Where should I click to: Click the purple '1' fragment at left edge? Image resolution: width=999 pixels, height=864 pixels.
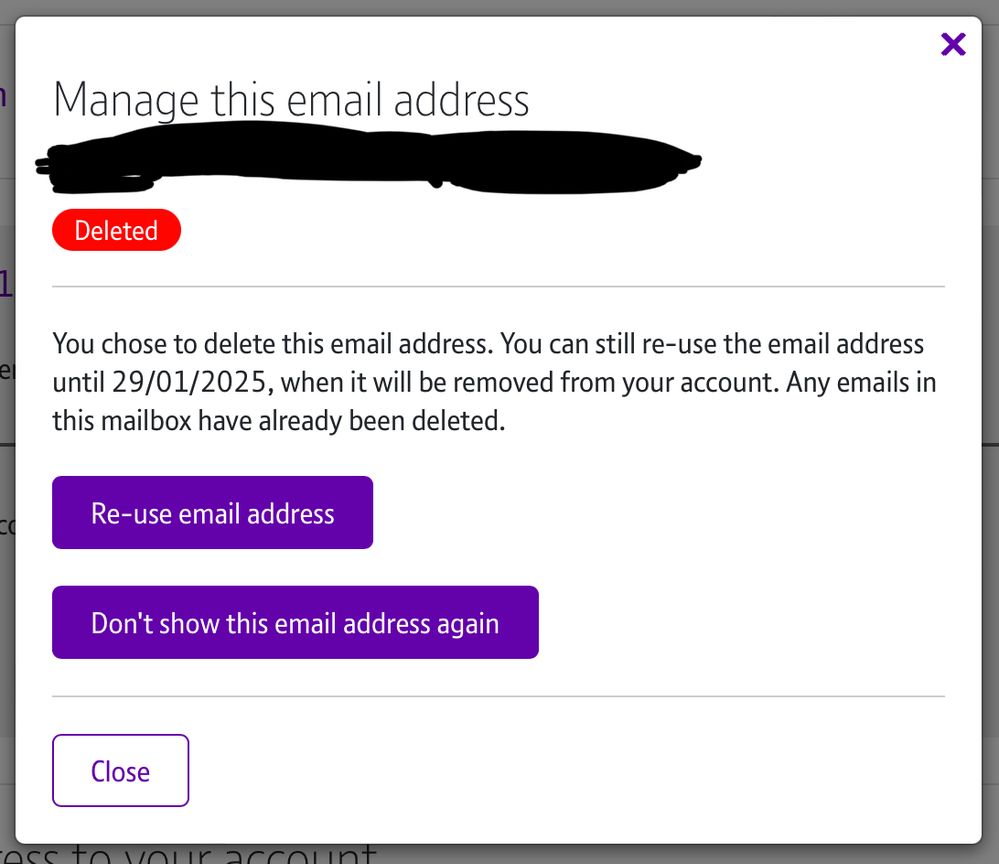coord(6,287)
